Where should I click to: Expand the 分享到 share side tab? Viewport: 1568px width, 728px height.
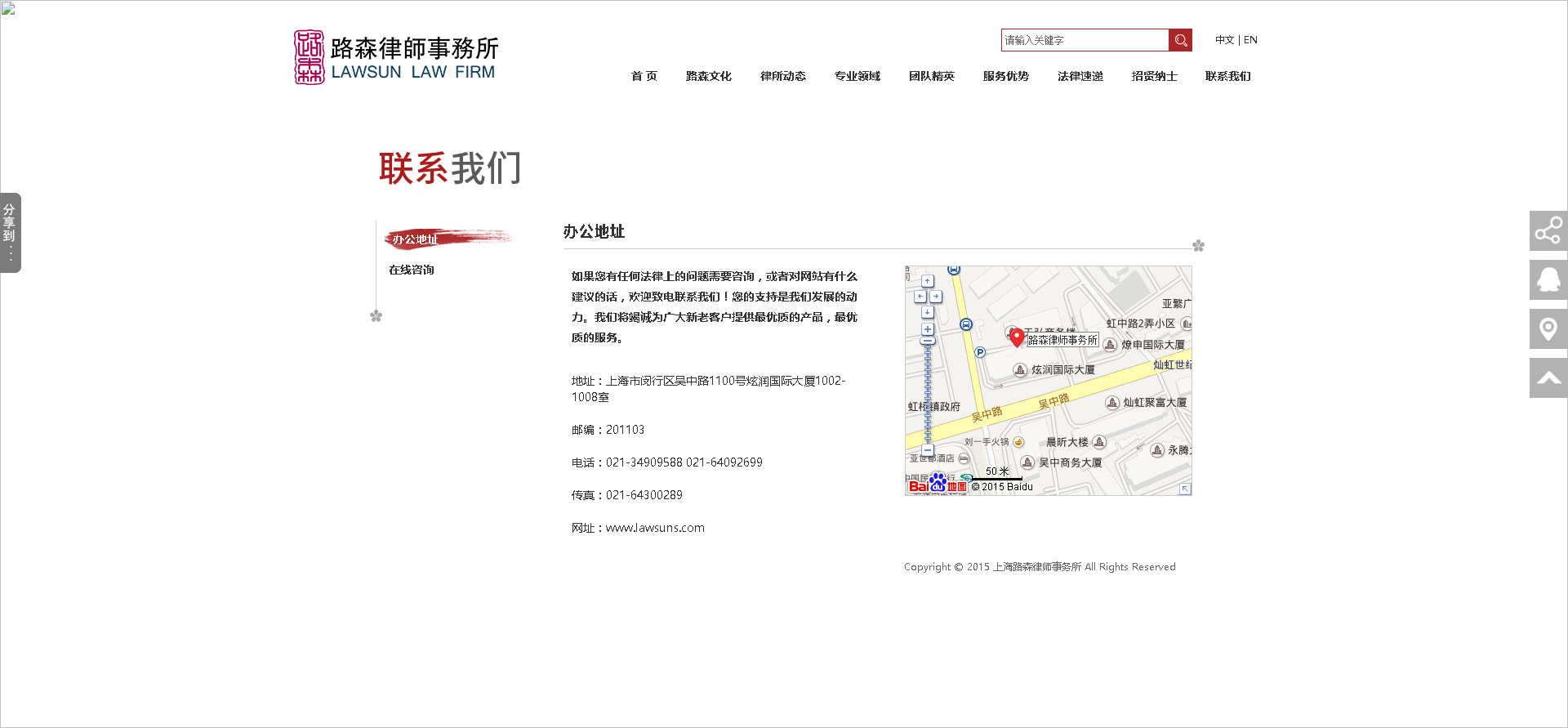tap(10, 233)
